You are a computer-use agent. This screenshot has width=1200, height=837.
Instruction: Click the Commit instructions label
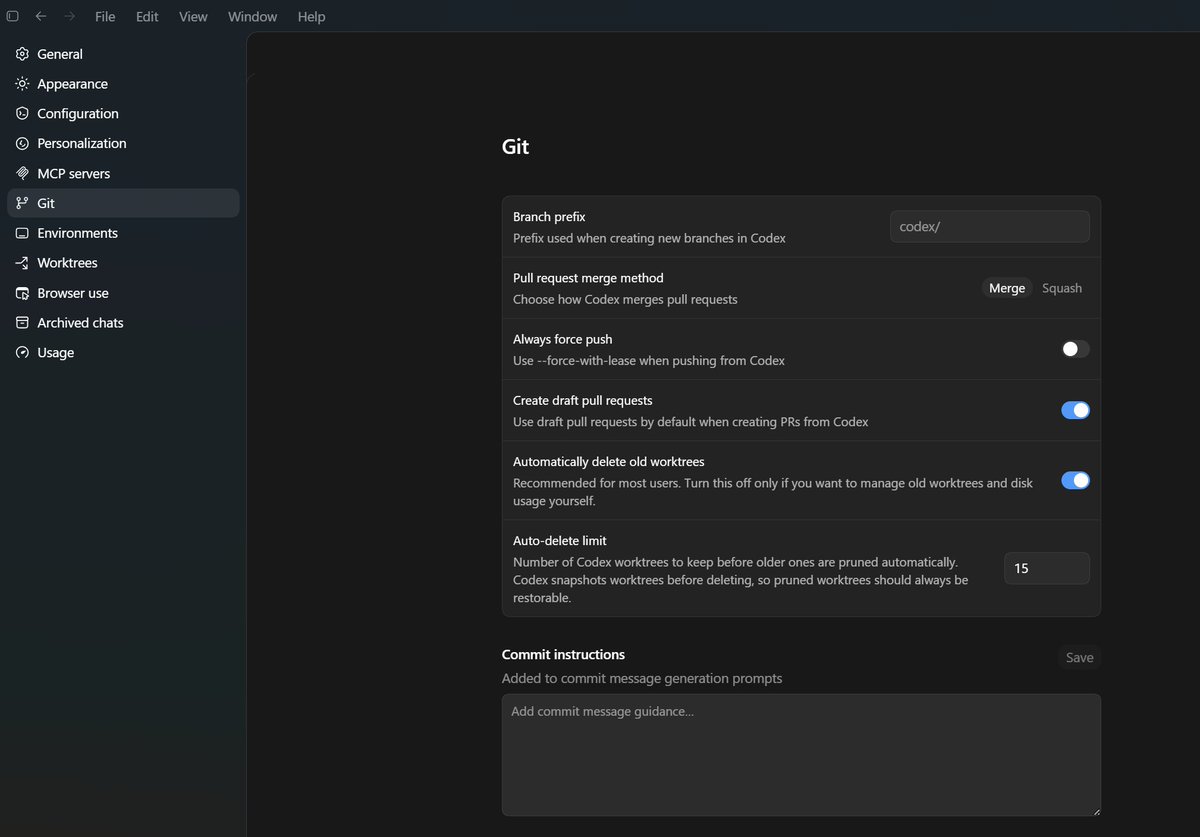tap(563, 654)
